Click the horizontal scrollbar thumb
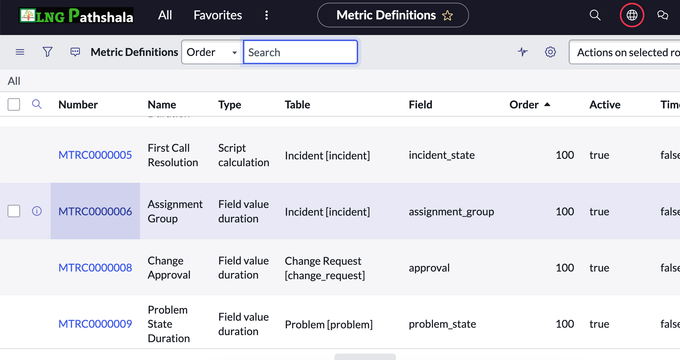This screenshot has height=360, width=680. tap(365, 357)
